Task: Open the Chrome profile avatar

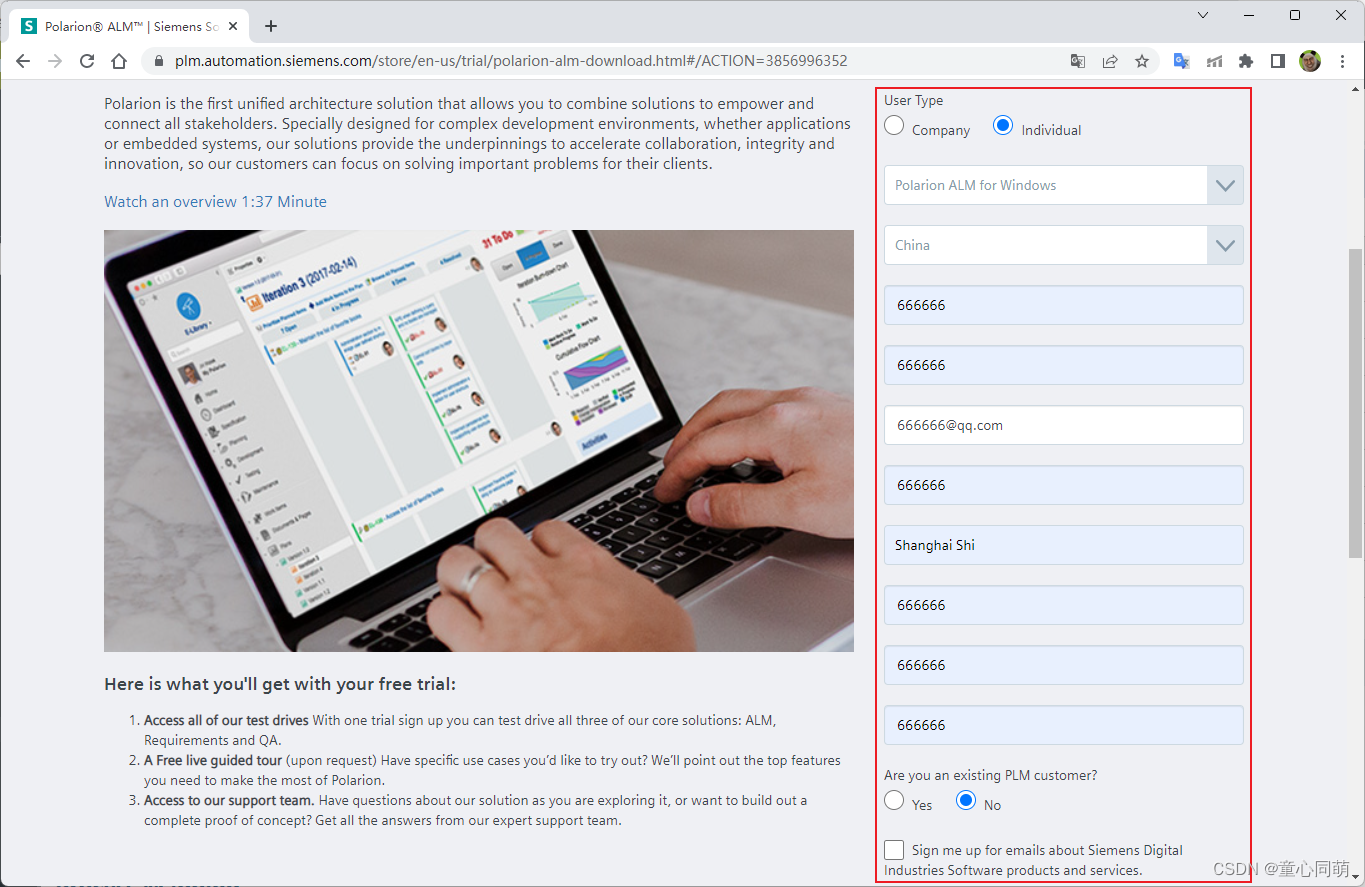Action: point(1310,61)
